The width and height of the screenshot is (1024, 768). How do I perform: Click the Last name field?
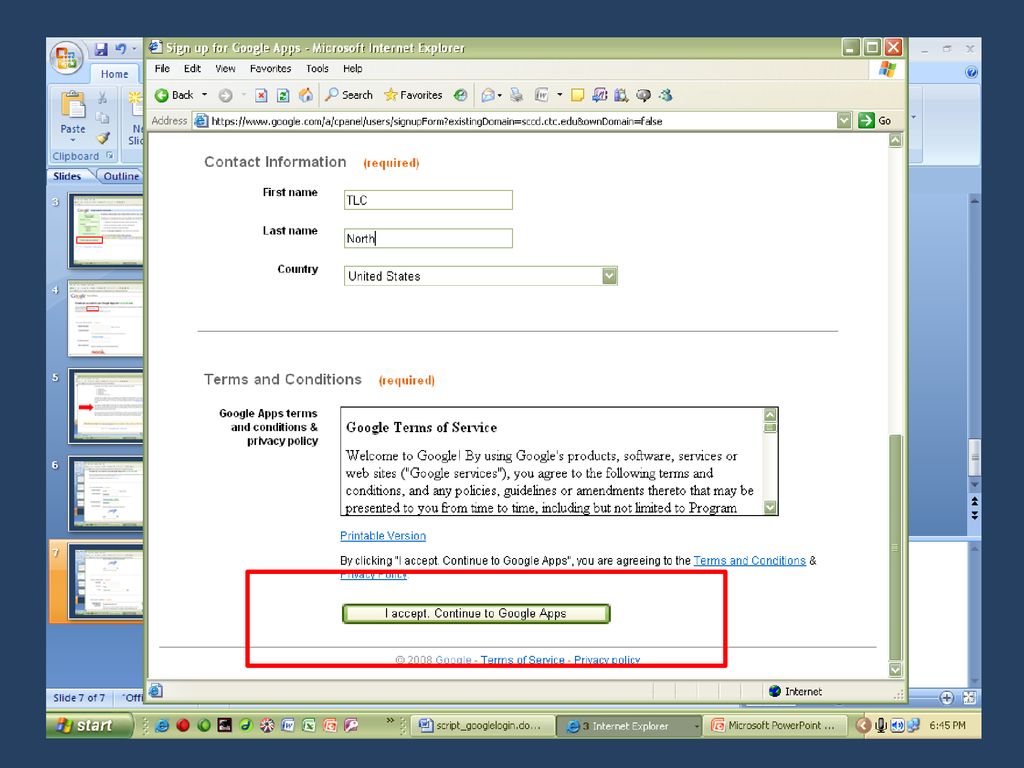point(428,238)
